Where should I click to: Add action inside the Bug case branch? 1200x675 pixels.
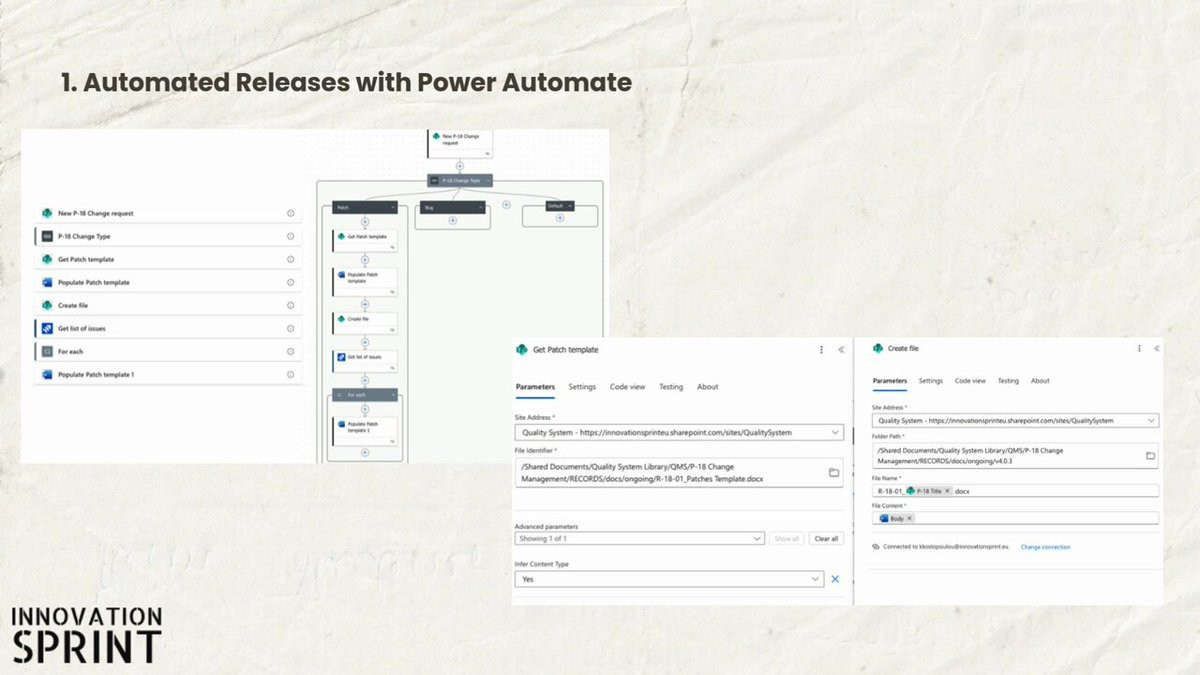(x=453, y=220)
